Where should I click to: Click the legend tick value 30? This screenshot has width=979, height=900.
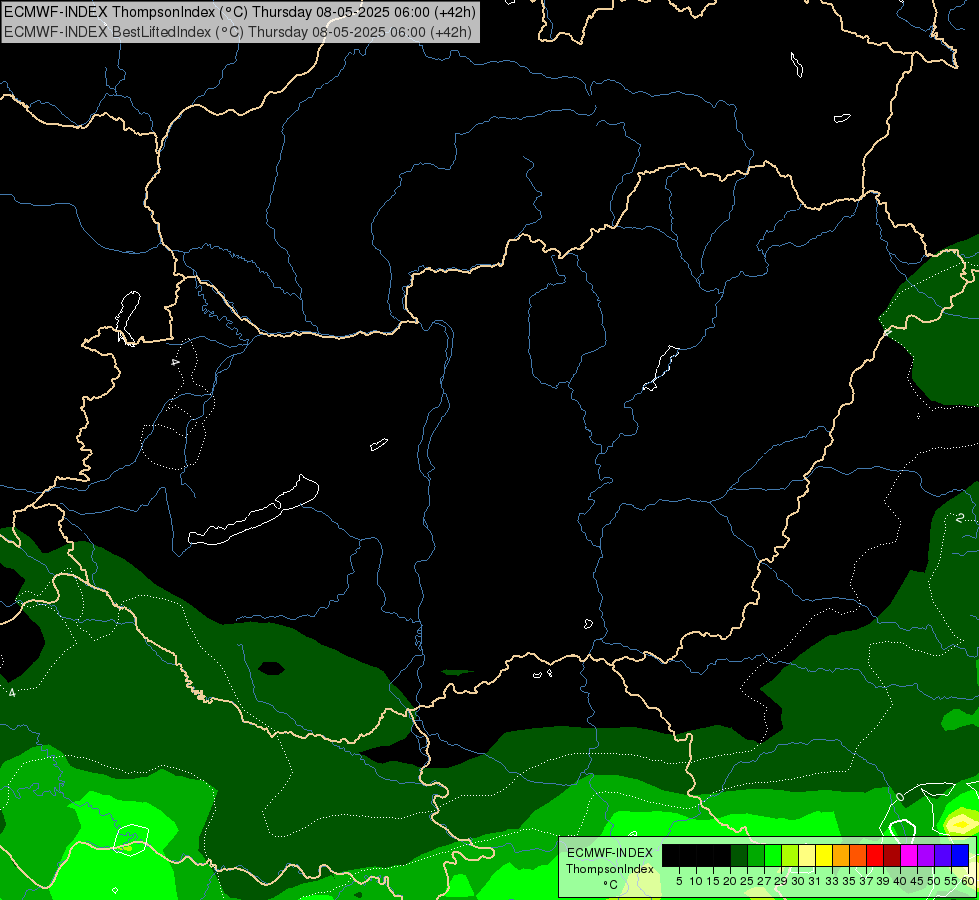799,881
